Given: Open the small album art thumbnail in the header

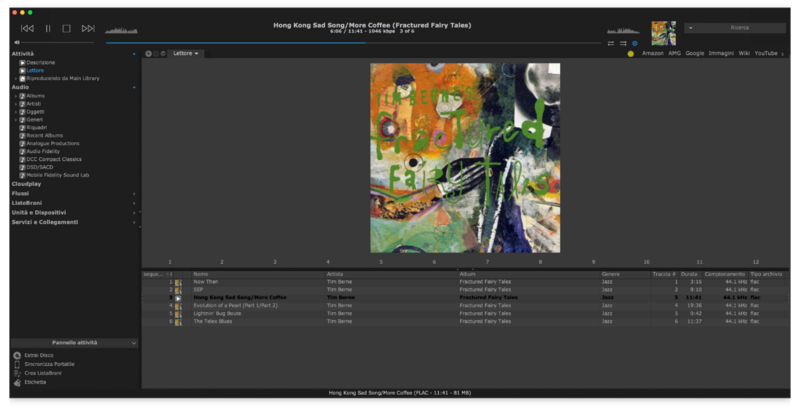Looking at the screenshot, I should 663,33.
